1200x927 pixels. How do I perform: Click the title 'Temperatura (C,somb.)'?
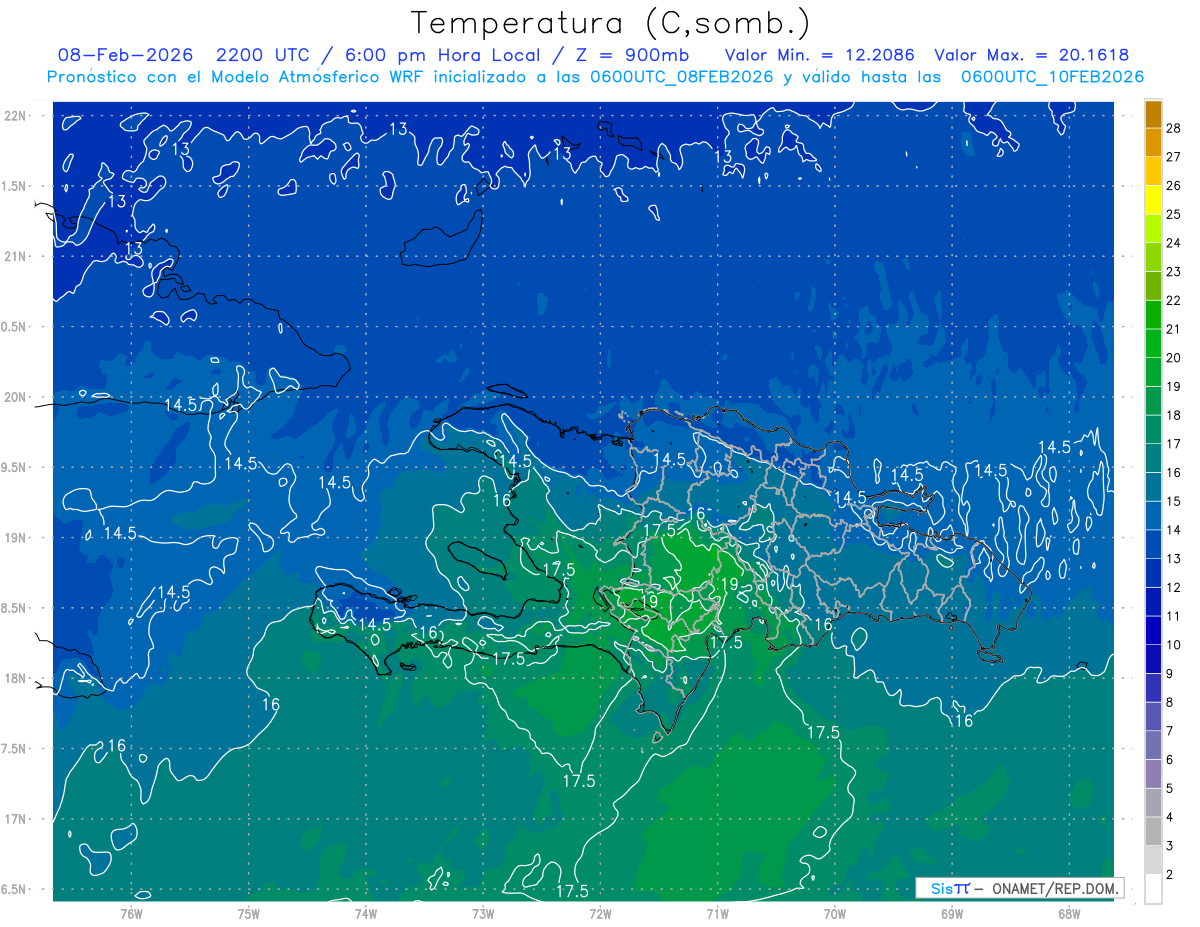tap(611, 23)
